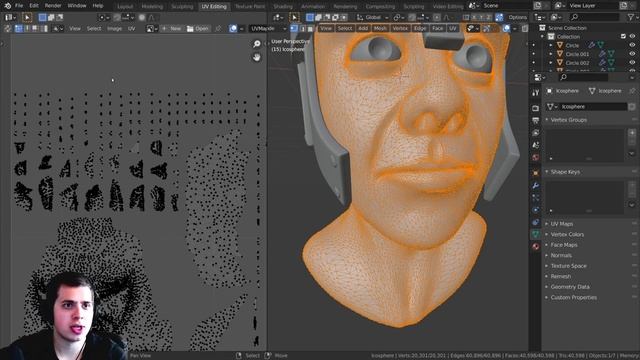
Task: Switch to the Layout workspace tab
Action: 125,7
